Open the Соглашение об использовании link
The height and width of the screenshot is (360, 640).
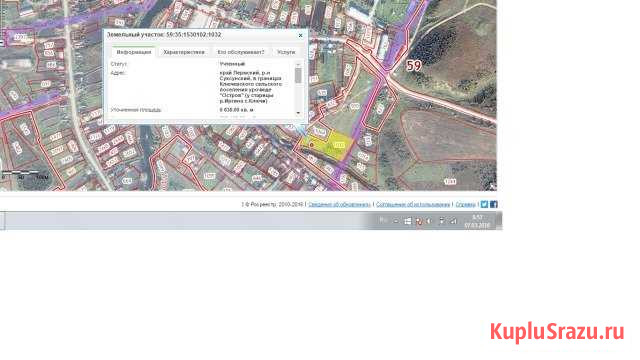point(413,204)
